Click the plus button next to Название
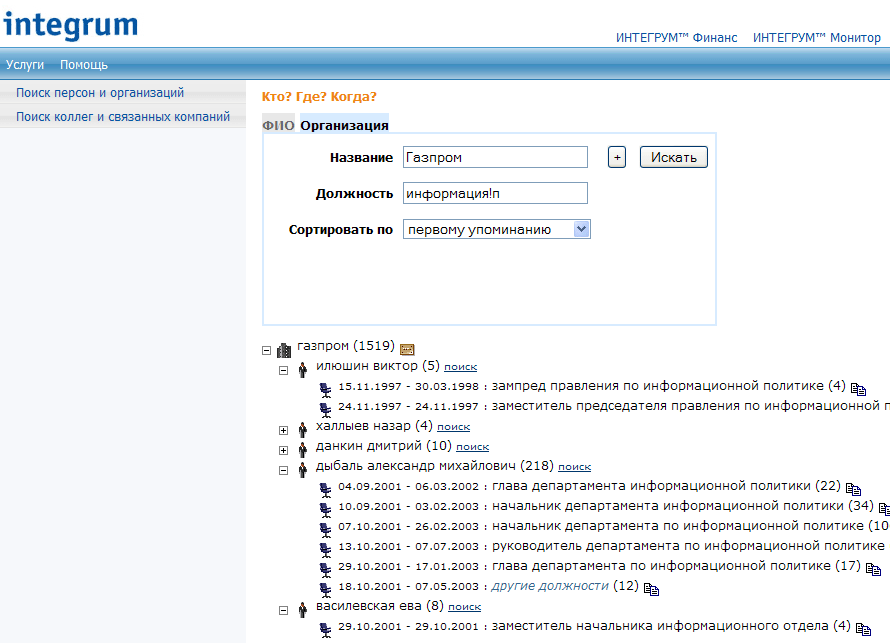The height and width of the screenshot is (643, 890). tap(617, 157)
